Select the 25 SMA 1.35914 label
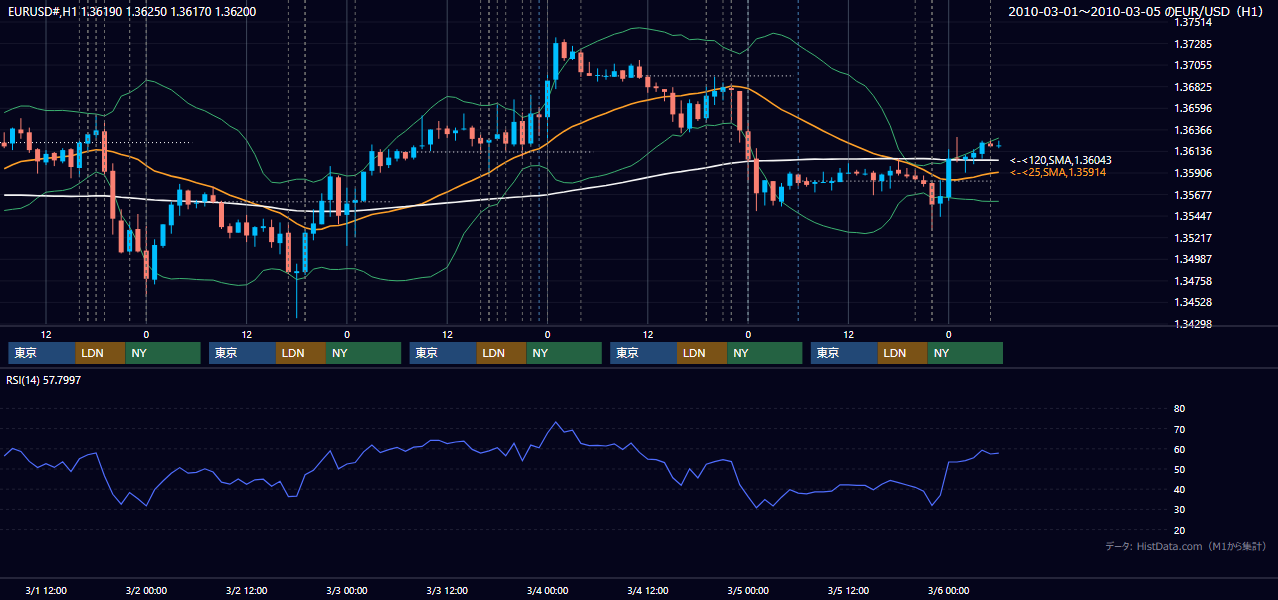Viewport: 1278px width, 600px height. (1058, 173)
